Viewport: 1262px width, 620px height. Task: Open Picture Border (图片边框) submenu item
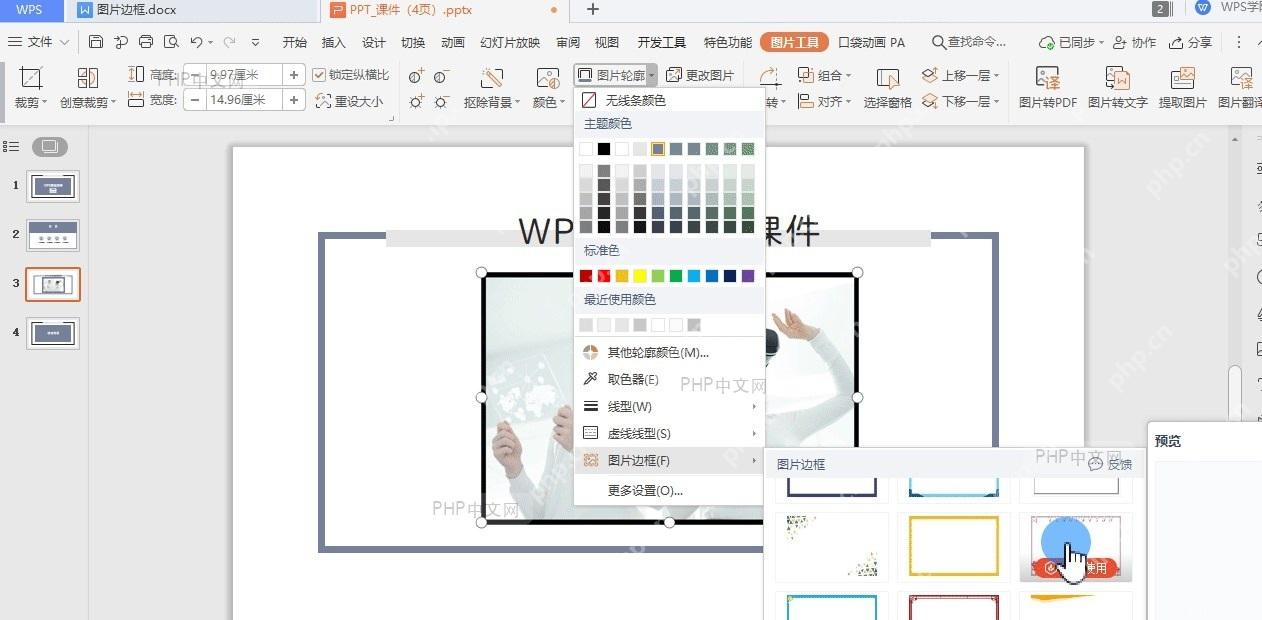pos(668,460)
